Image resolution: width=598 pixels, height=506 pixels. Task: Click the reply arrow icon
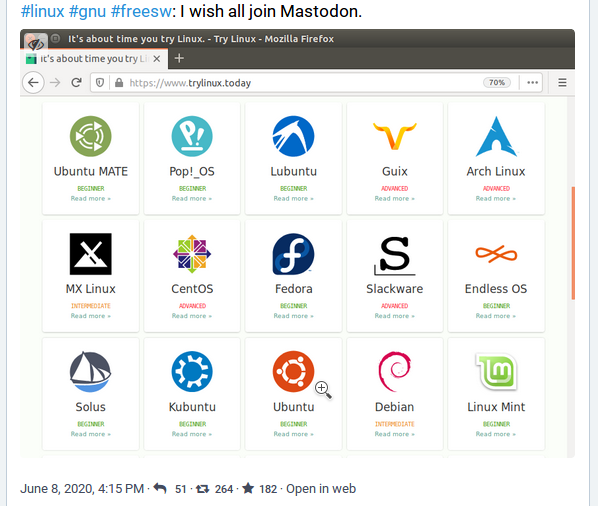coord(160,488)
